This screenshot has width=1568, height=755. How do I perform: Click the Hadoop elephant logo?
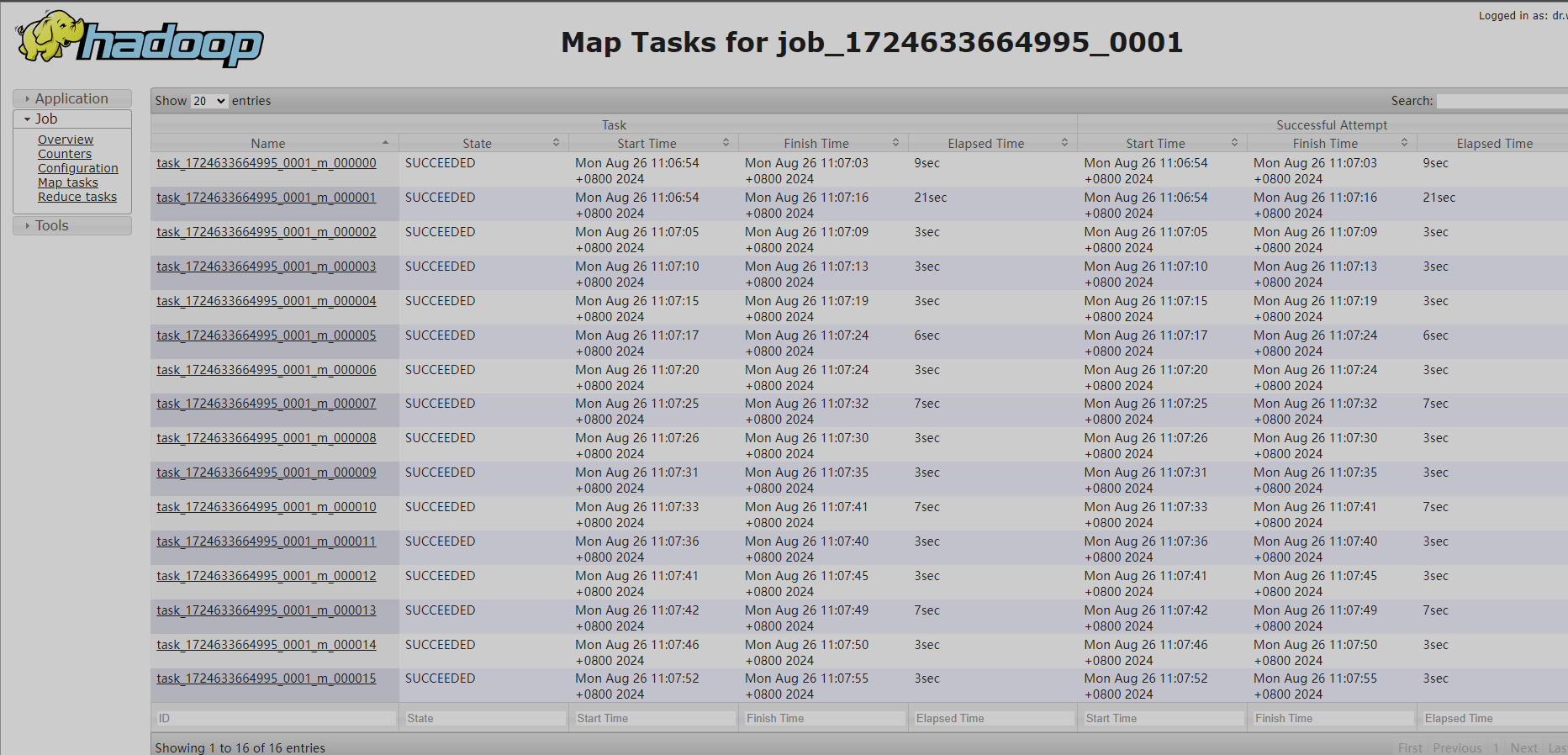point(140,40)
